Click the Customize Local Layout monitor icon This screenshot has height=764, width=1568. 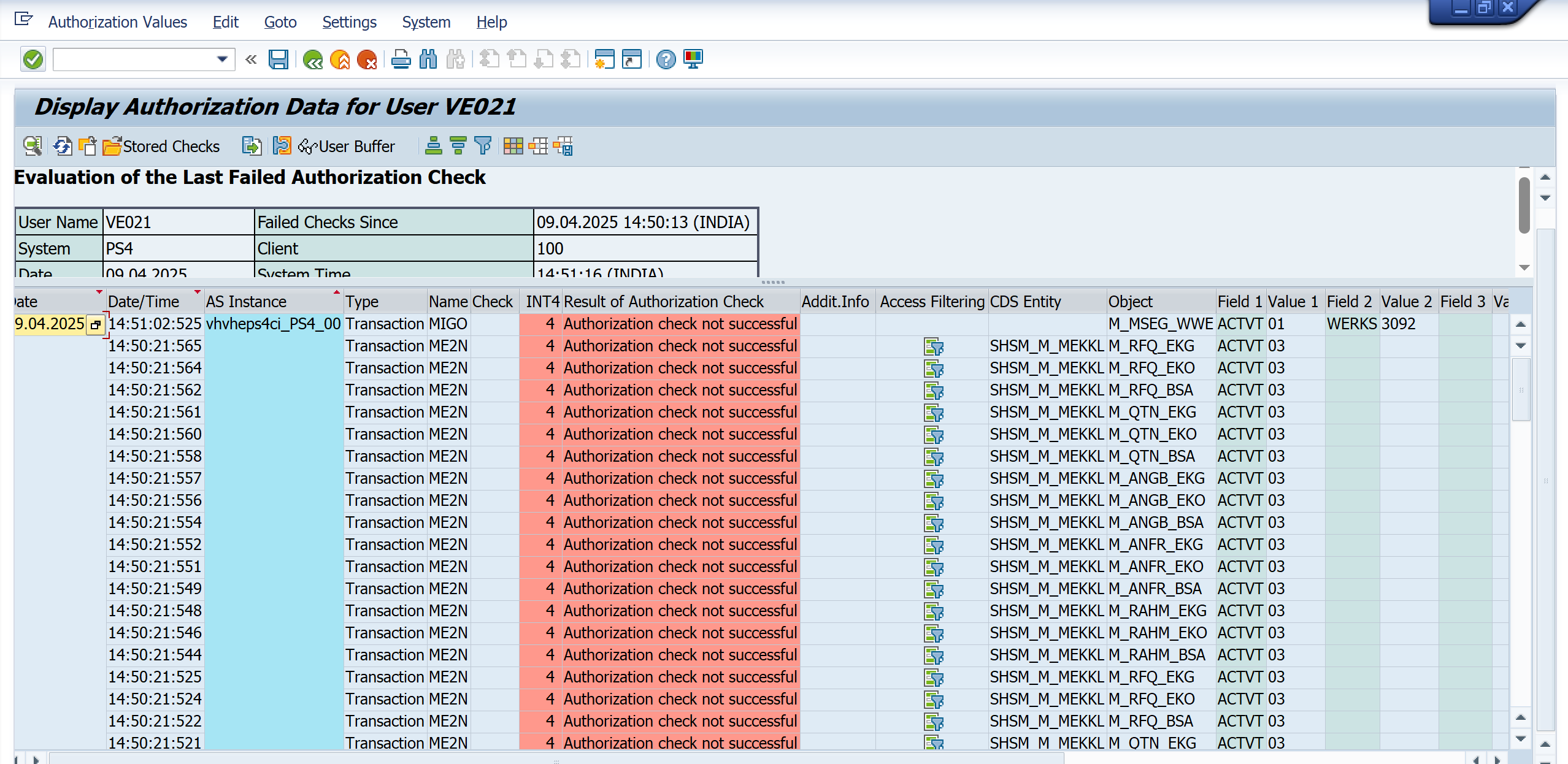(693, 59)
